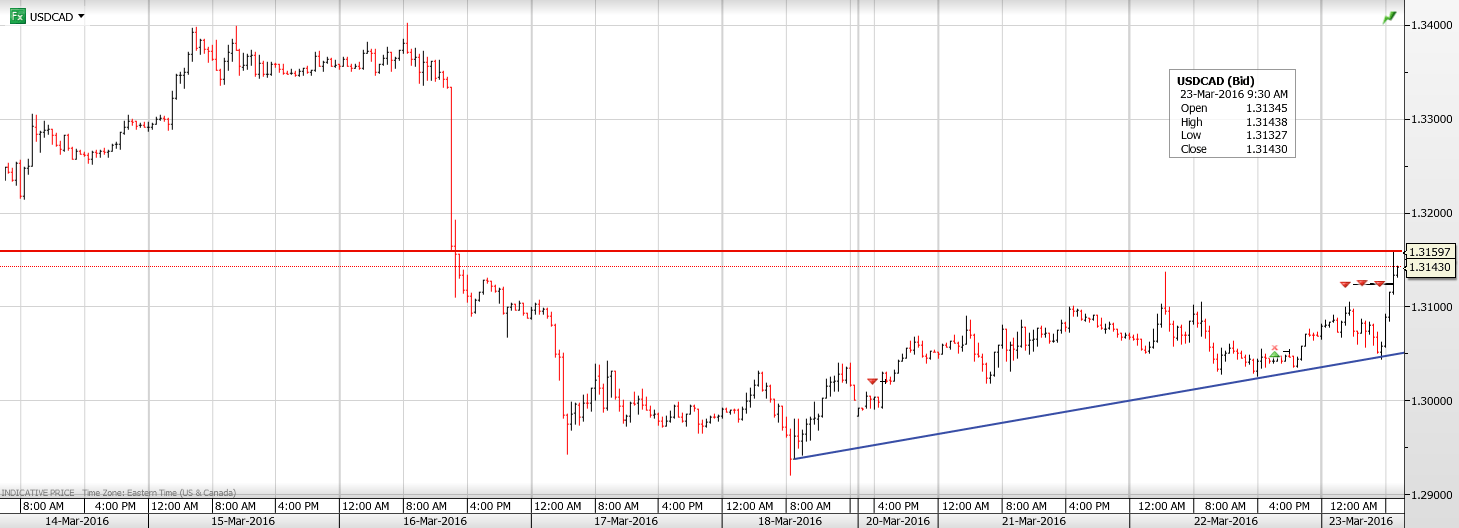Image resolution: width=1459 pixels, height=528 pixels.
Task: Select the solid red horizontal resistance line
Action: click(x=700, y=251)
